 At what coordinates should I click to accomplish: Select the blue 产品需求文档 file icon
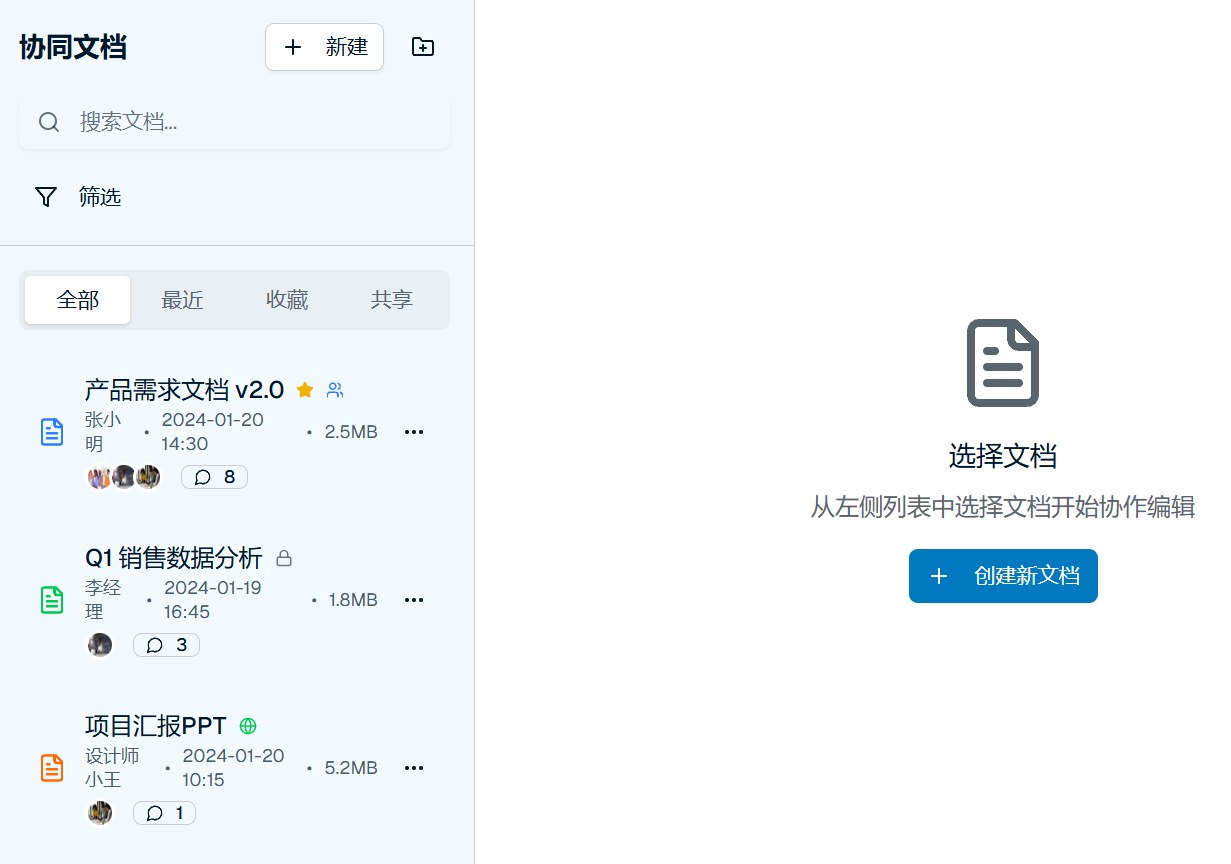point(52,432)
